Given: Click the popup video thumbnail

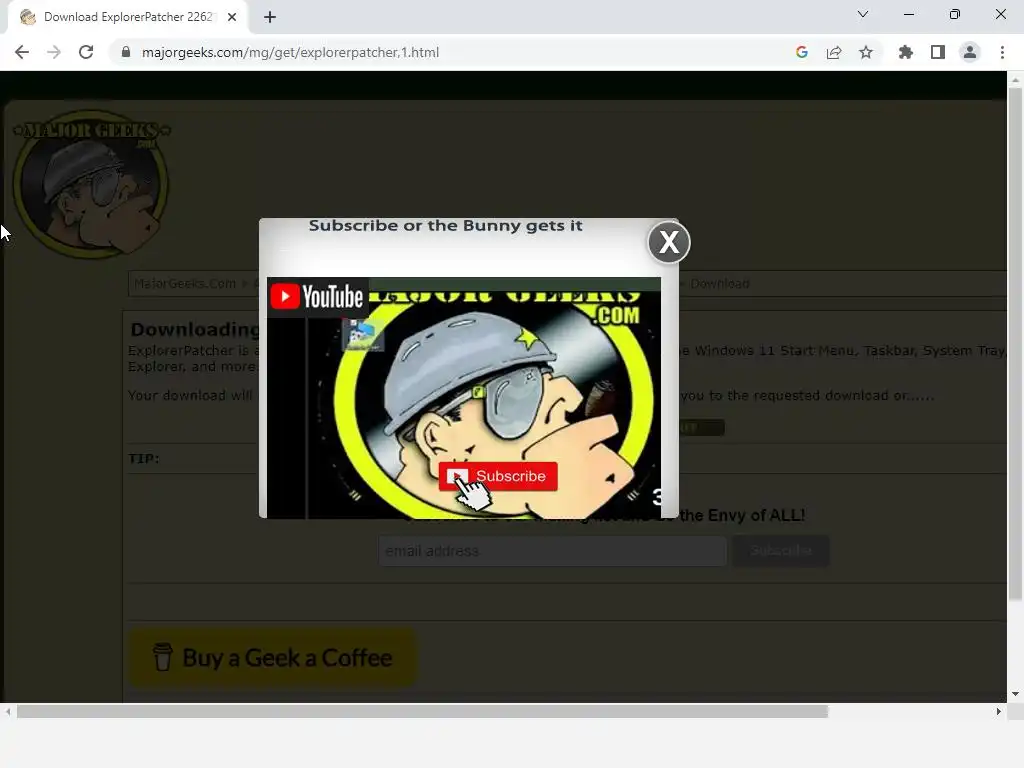Looking at the screenshot, I should (464, 398).
